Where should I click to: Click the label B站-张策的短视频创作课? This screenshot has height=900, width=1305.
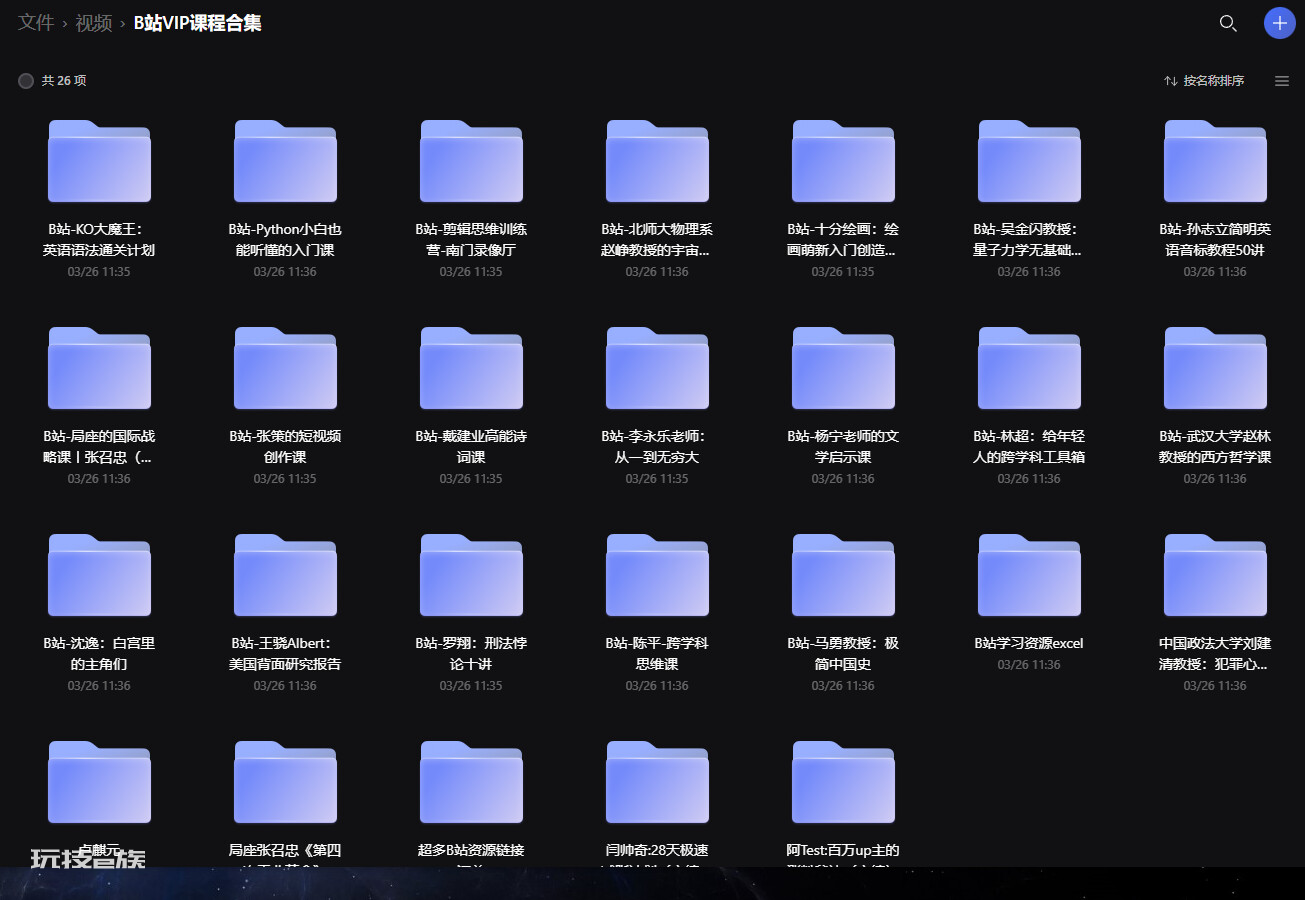(285, 447)
